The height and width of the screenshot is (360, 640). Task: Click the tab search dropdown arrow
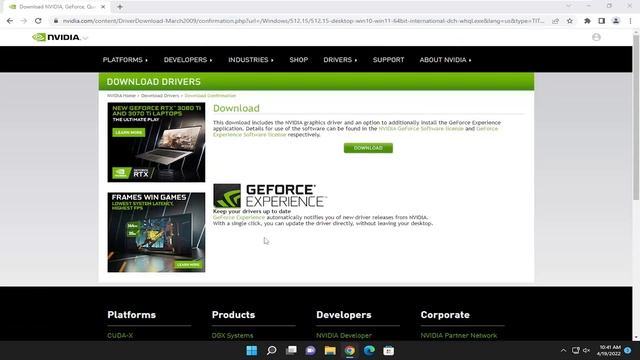click(x=569, y=6)
